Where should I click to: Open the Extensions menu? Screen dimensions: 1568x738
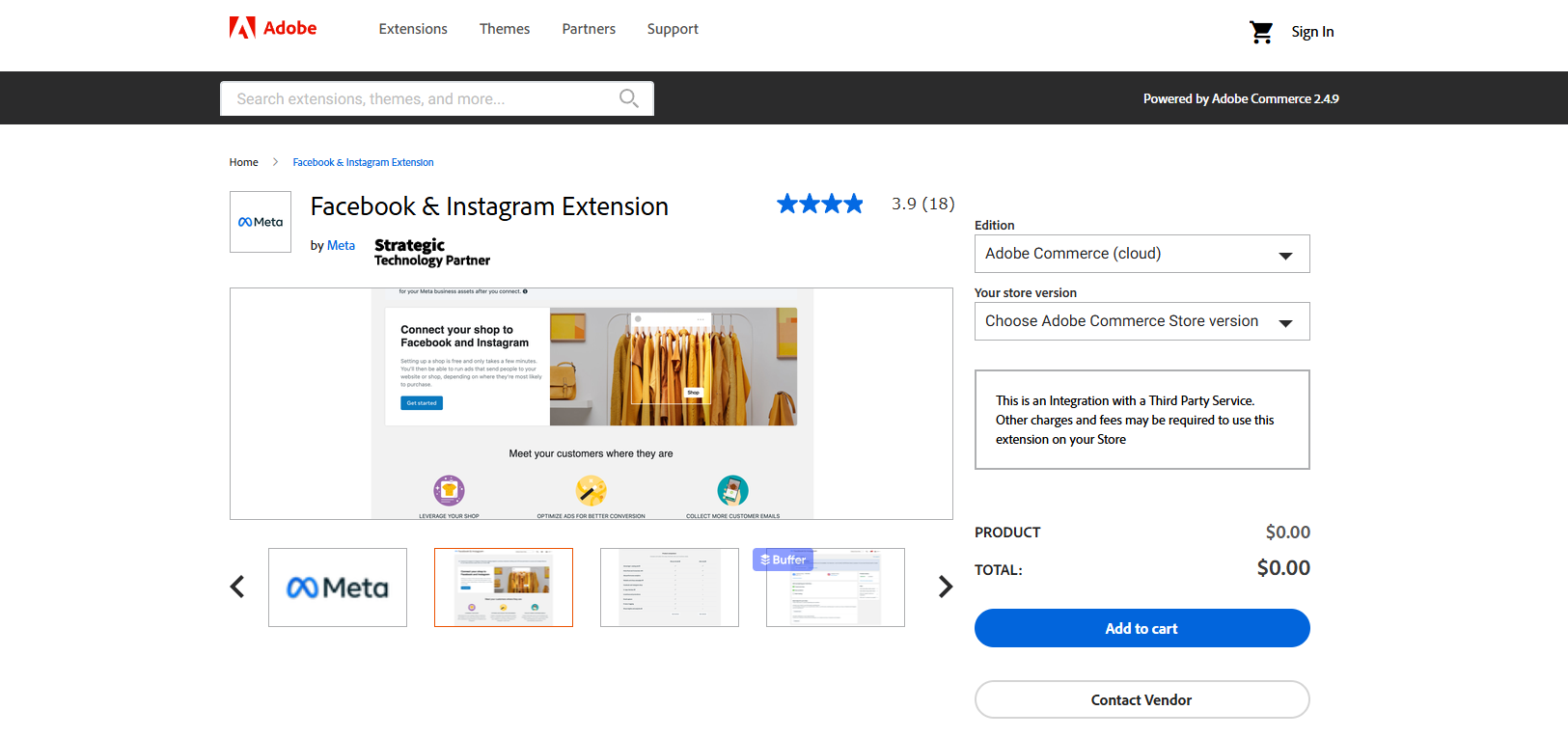pos(413,29)
